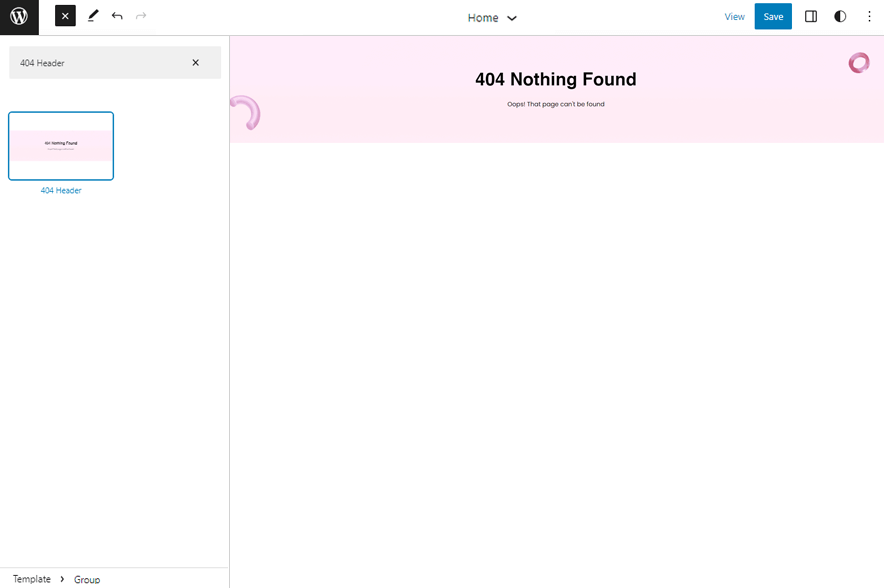Select the 404 Nothing Found heading block
This screenshot has width=884, height=588.
556,79
